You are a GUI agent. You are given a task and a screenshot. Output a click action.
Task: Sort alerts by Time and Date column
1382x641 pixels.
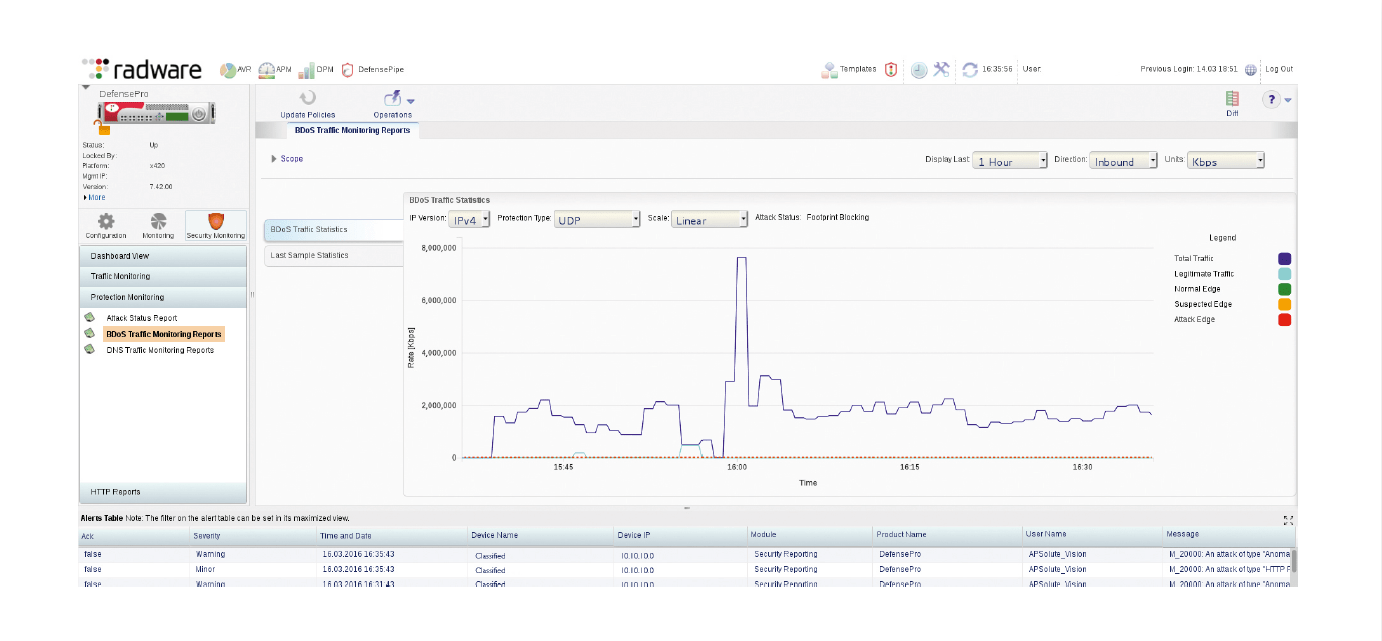[x=392, y=535]
